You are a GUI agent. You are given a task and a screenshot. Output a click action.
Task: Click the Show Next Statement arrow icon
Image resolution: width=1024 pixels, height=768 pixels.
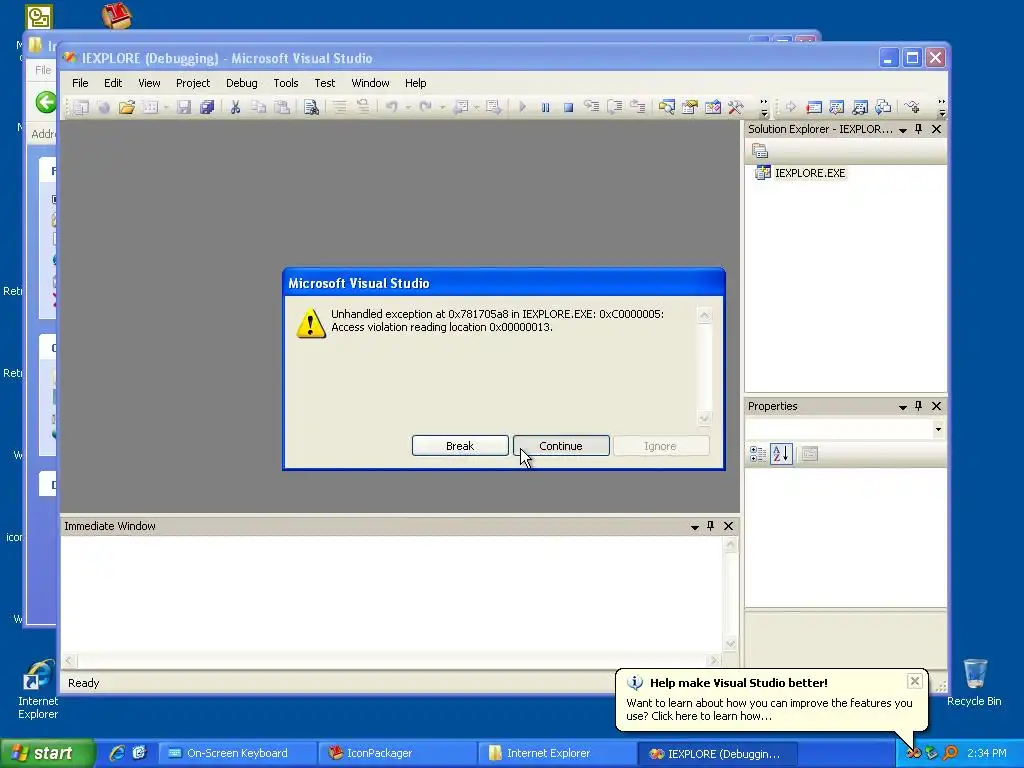[791, 107]
